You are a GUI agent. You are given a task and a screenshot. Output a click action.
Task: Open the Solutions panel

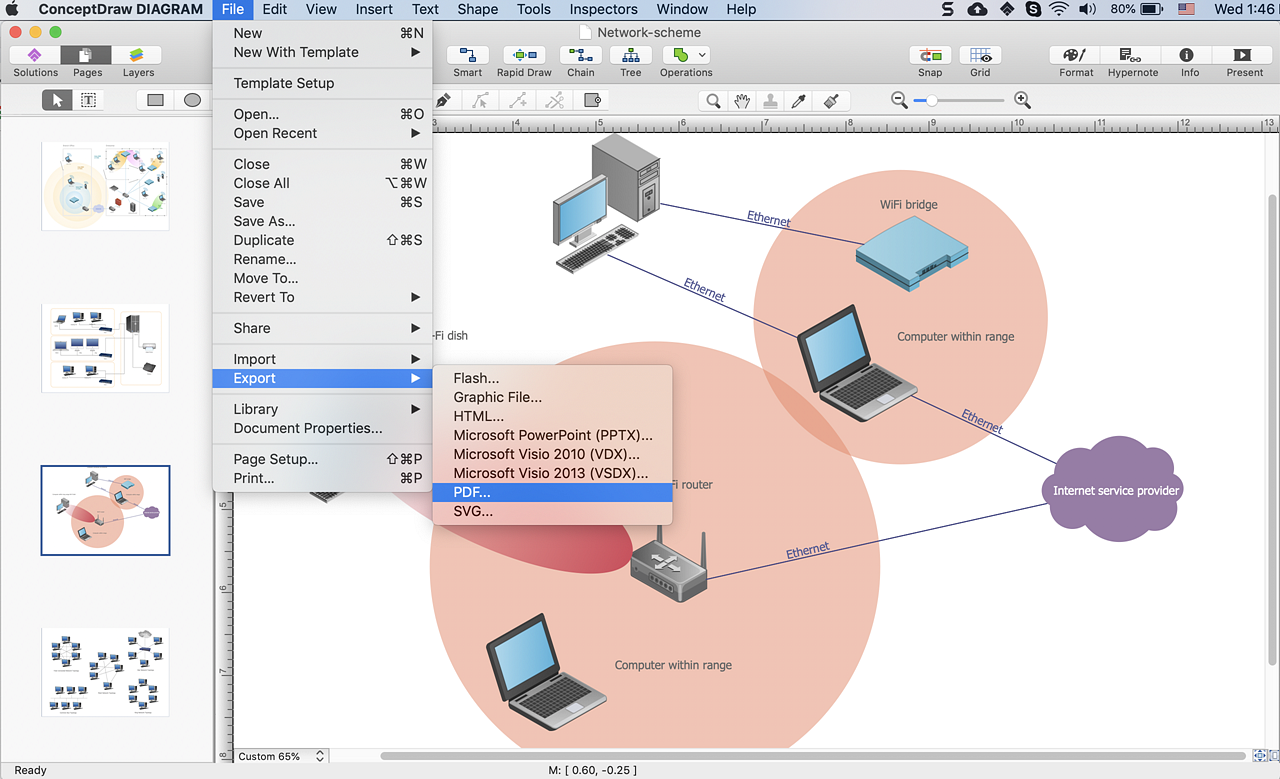point(35,56)
